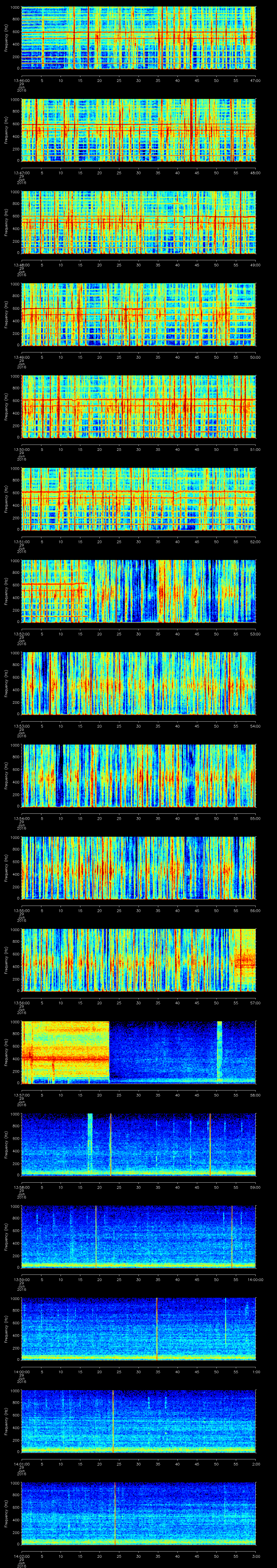
Task: Select the '13:48:00' start time label
Action: tap(21, 265)
